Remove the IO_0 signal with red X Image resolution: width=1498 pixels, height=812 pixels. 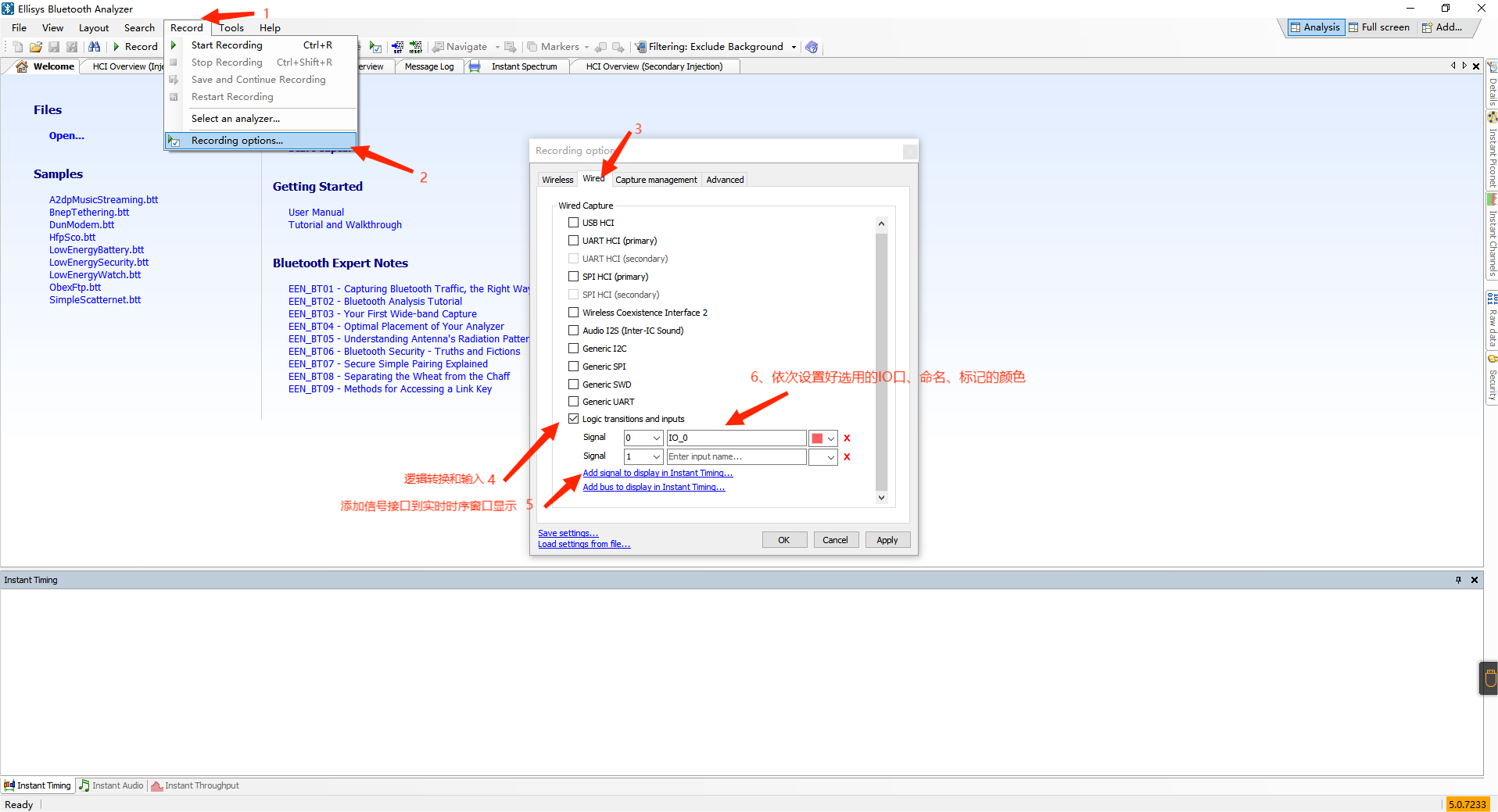847,438
